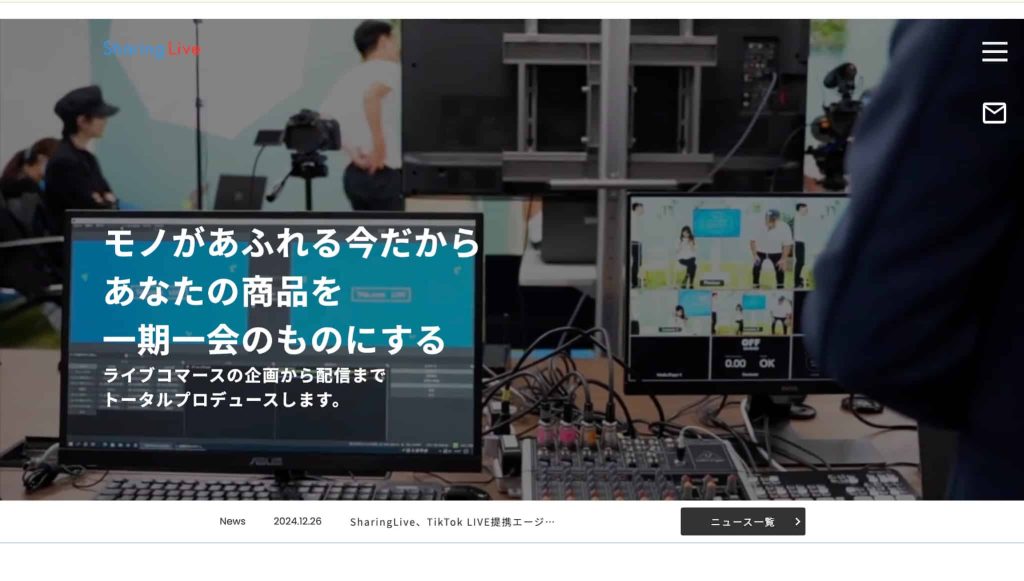This screenshot has height=581, width=1024.
Task: Open the ニュース一覧 news list button
Action: (742, 522)
